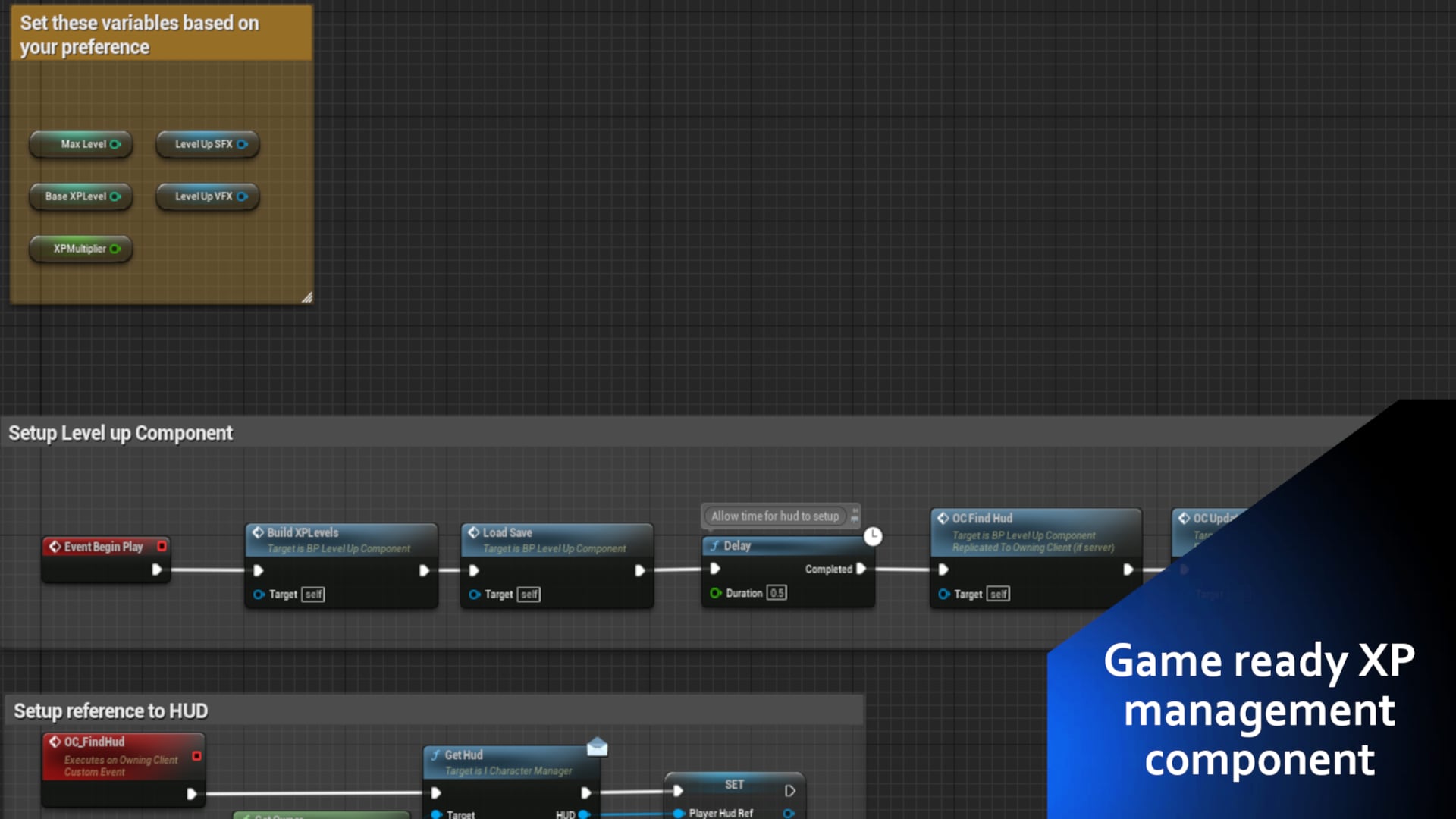Click the envelope interface icon on Get Hud node
Image resolution: width=1456 pixels, height=819 pixels.
[x=598, y=747]
